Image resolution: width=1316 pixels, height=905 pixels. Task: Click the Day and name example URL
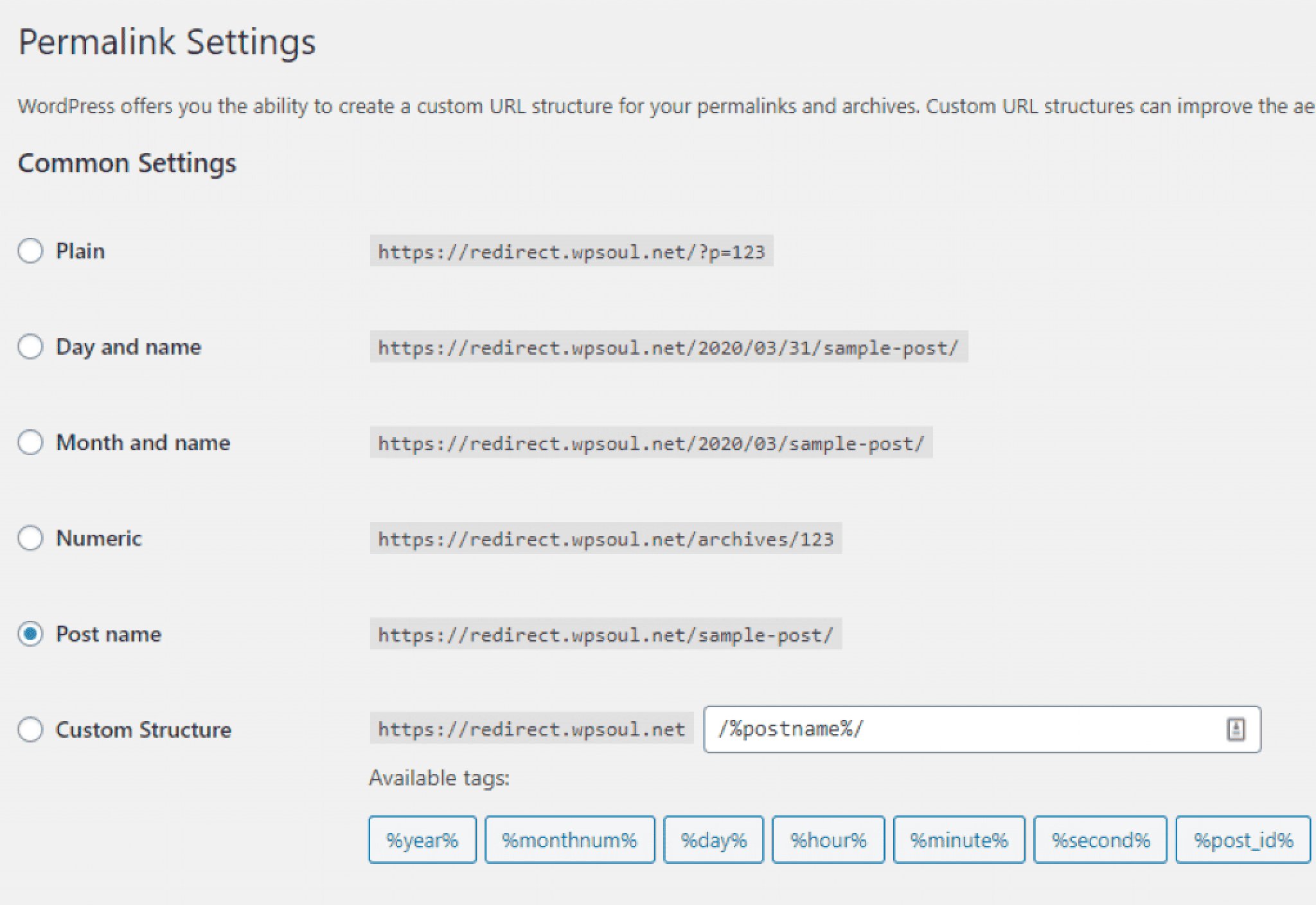668,347
